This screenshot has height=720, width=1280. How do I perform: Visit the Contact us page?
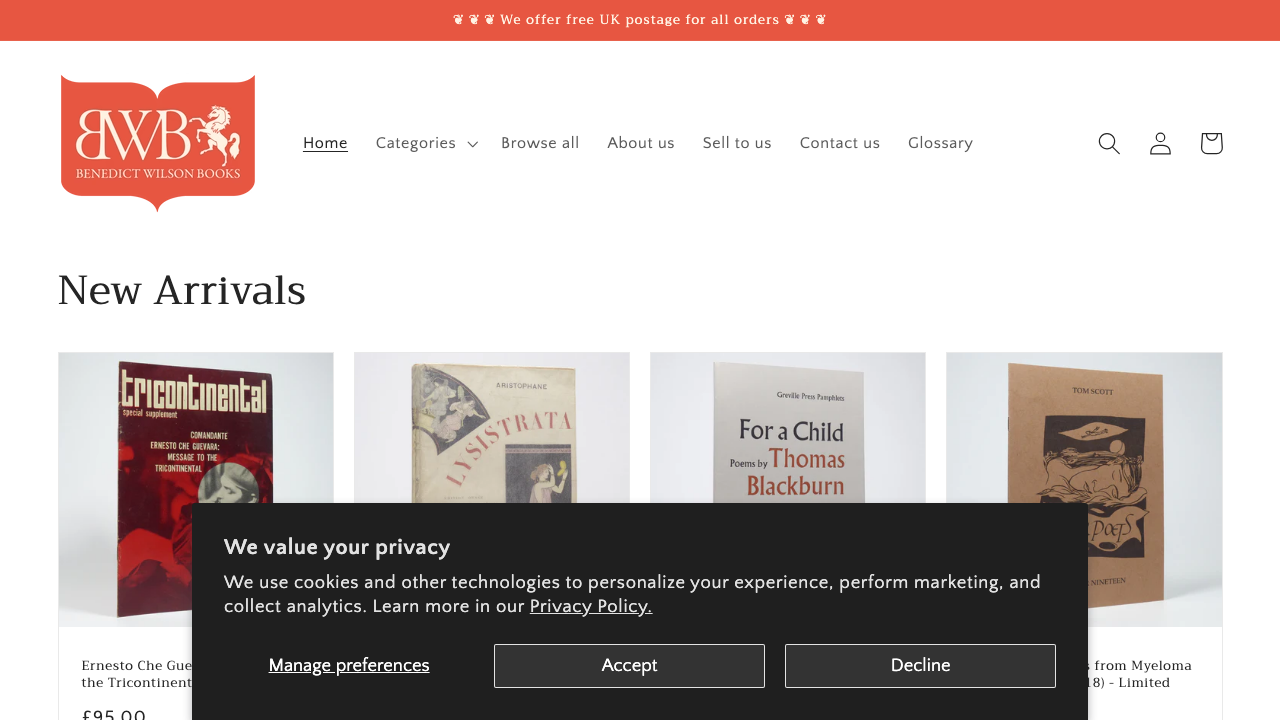tap(840, 143)
